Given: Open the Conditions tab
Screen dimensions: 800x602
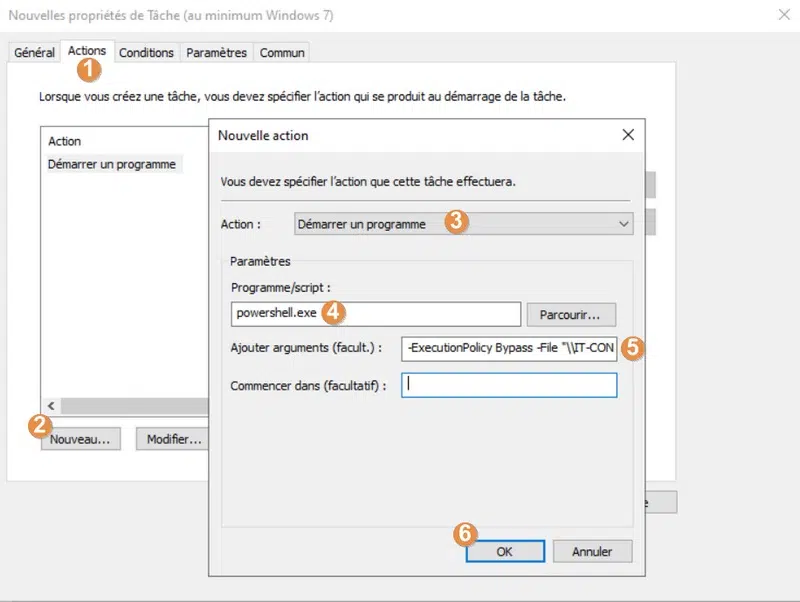Looking at the screenshot, I should pos(146,53).
